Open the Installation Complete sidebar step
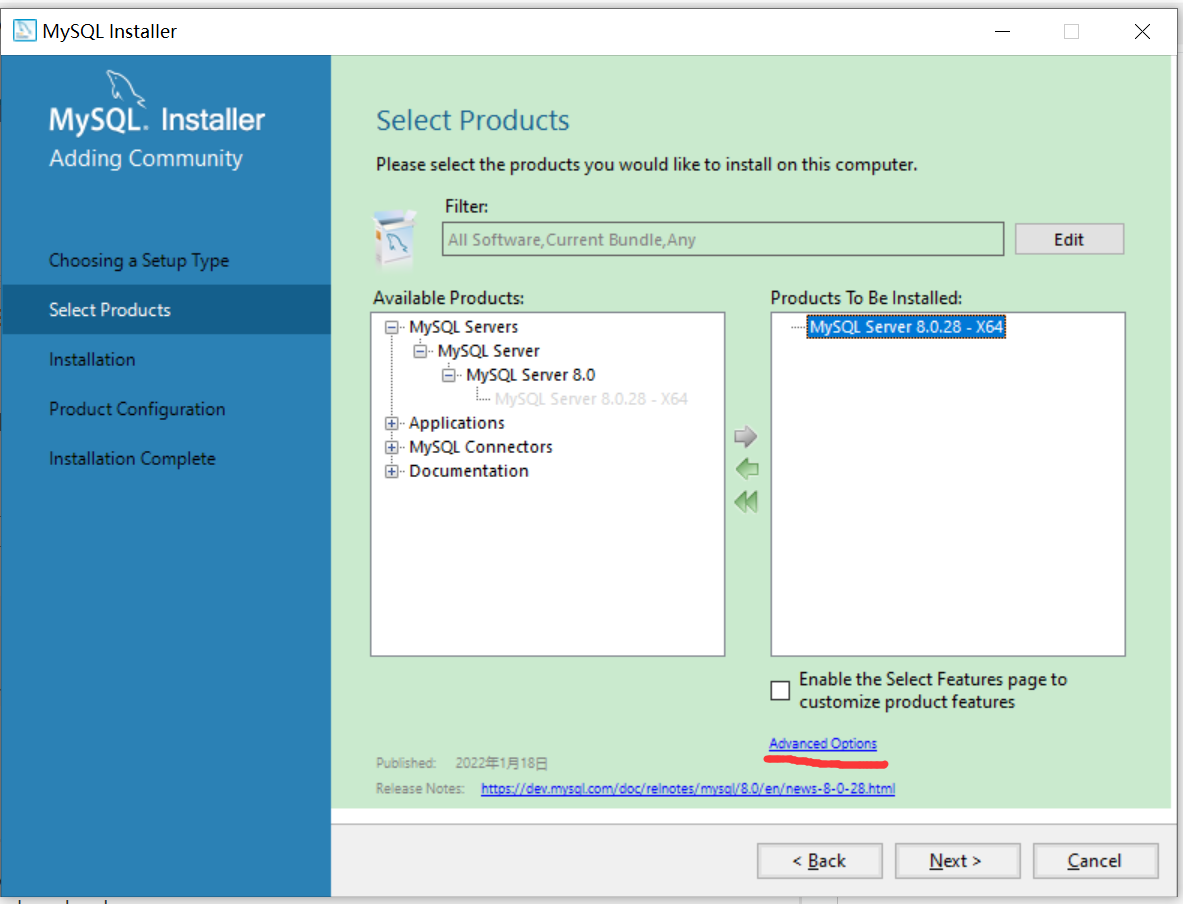 pyautogui.click(x=132, y=458)
